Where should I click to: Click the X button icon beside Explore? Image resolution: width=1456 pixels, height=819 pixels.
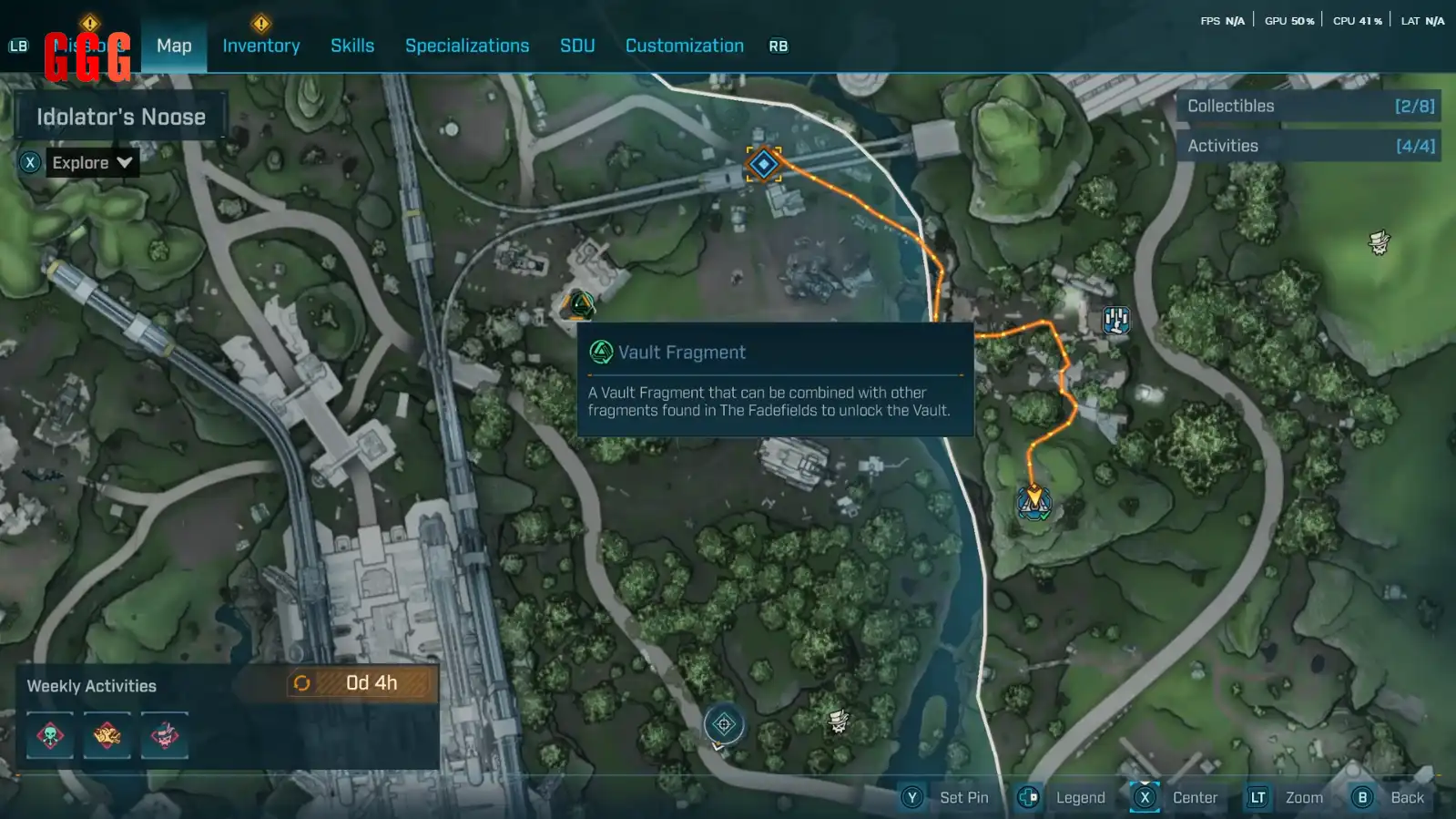pos(30,162)
